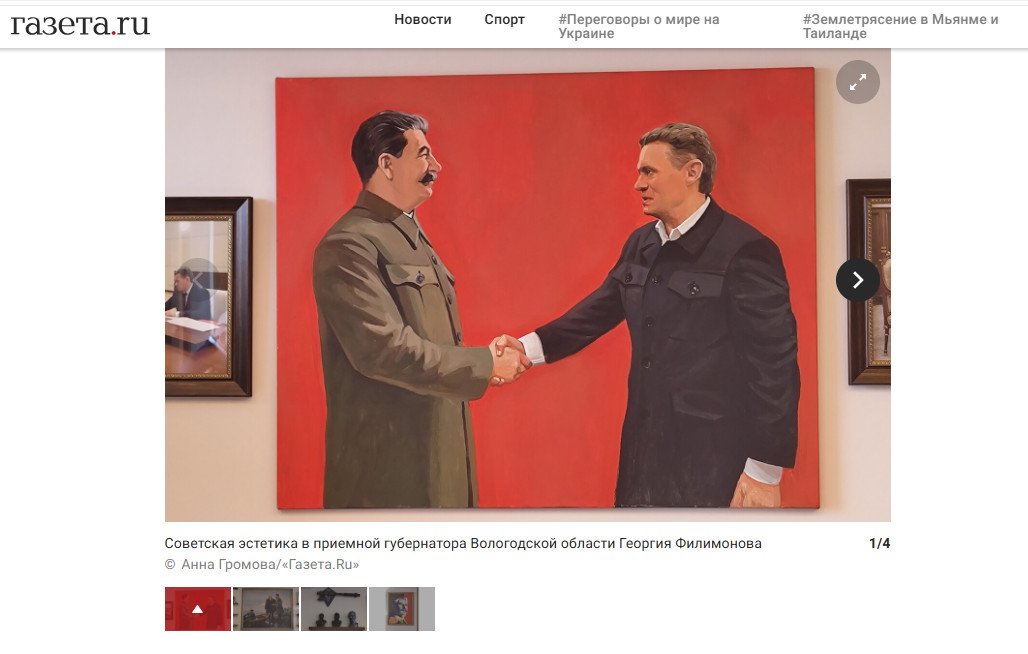
Task: Click the credit Анна Громова/«Газета.Ru»
Action: (269, 564)
